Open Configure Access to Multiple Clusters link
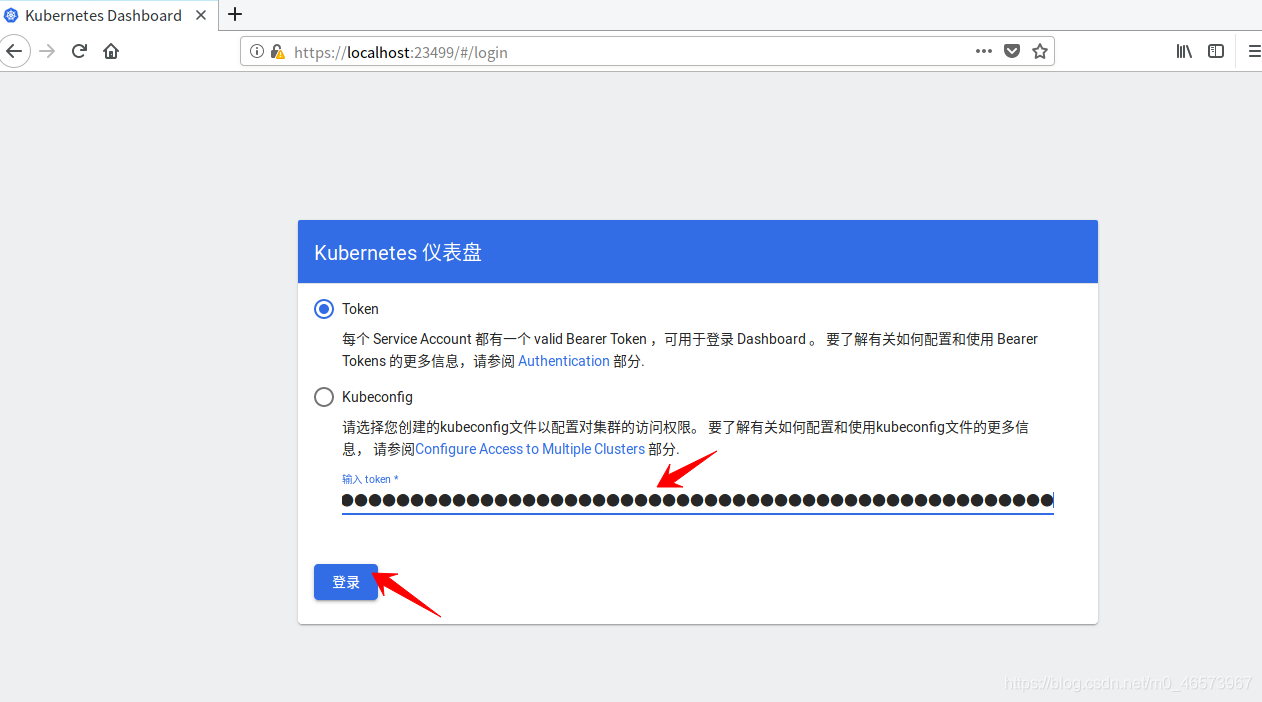The image size is (1262, 702). tap(530, 449)
